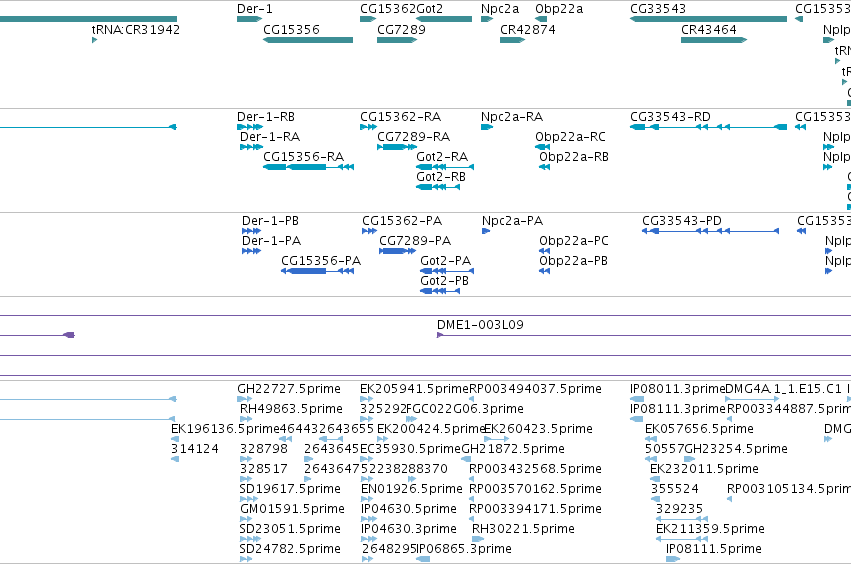
Task: Click the Got2 gene label
Action: [429, 9]
